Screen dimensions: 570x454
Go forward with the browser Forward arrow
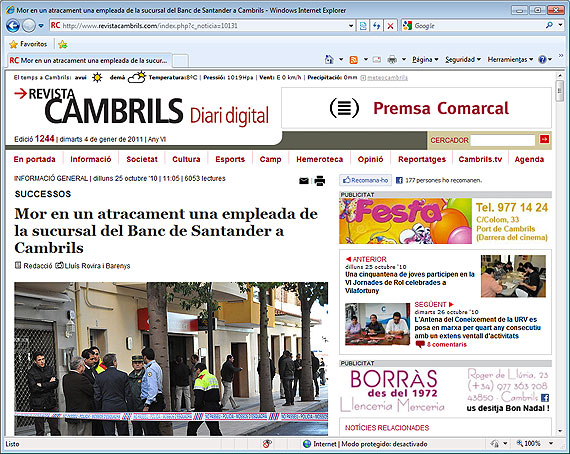click(29, 26)
